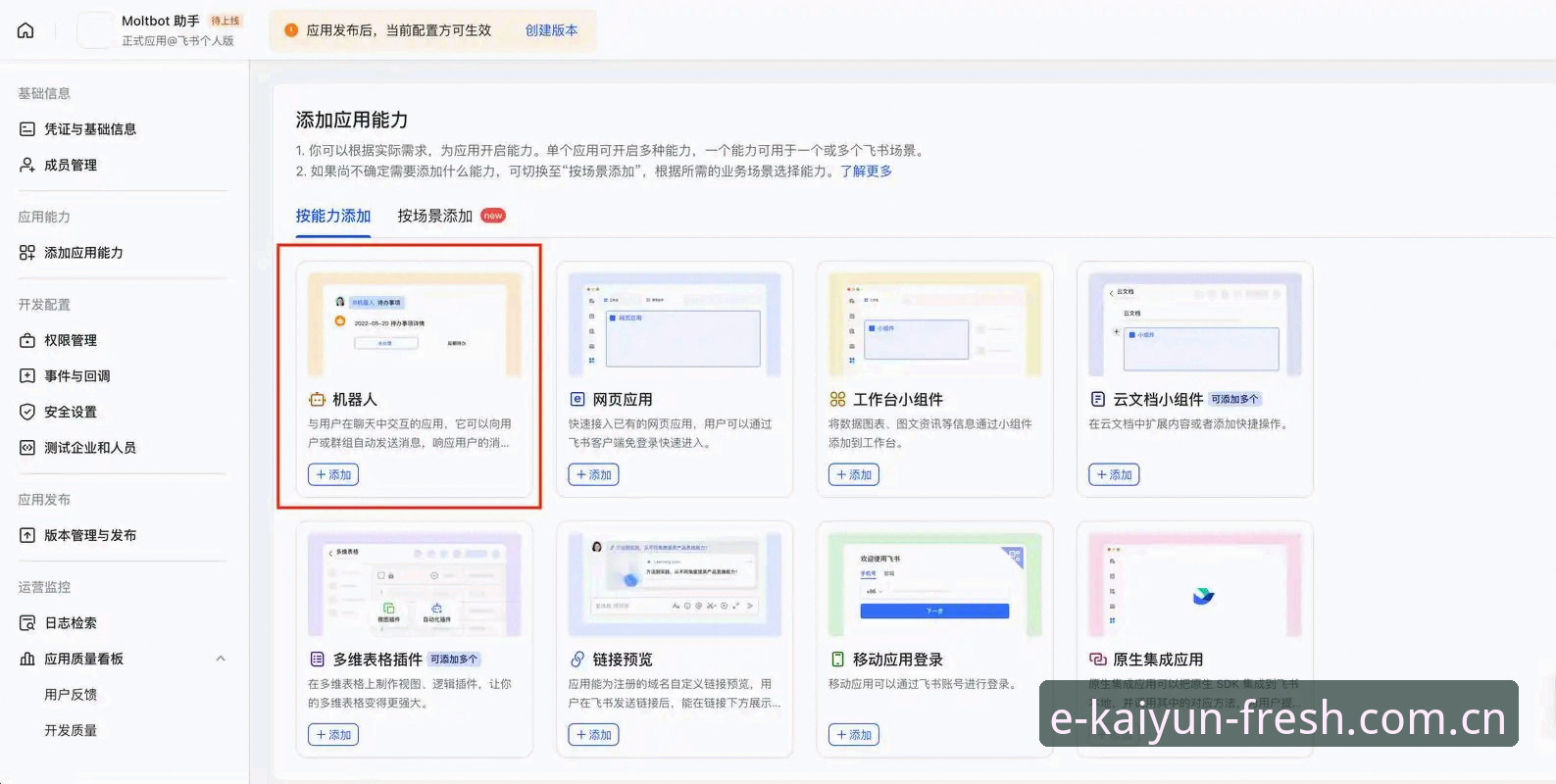
Task: Click the 添加应用能力 grid icon in sidebar
Action: pyautogui.click(x=27, y=253)
